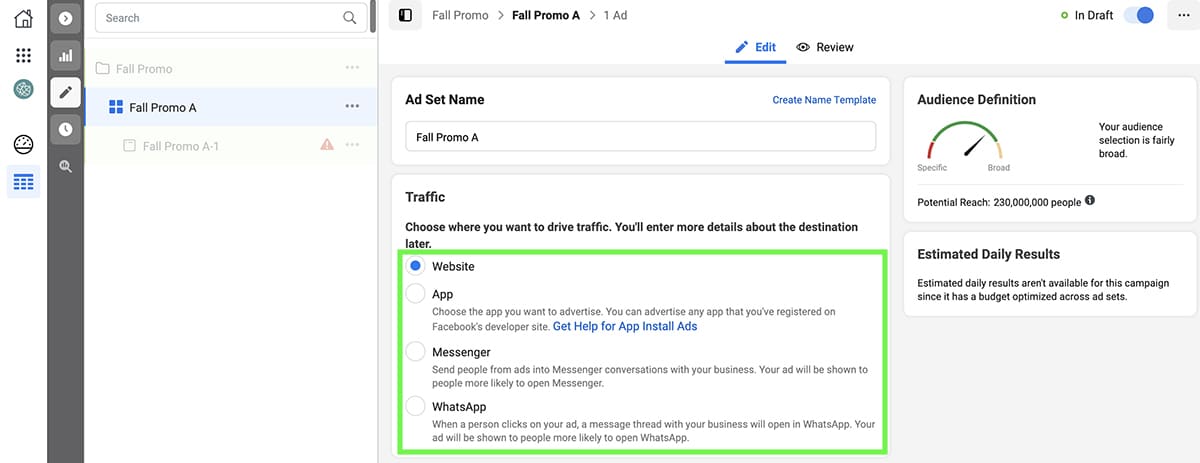
Task: Click Create Name Template link
Action: click(824, 100)
